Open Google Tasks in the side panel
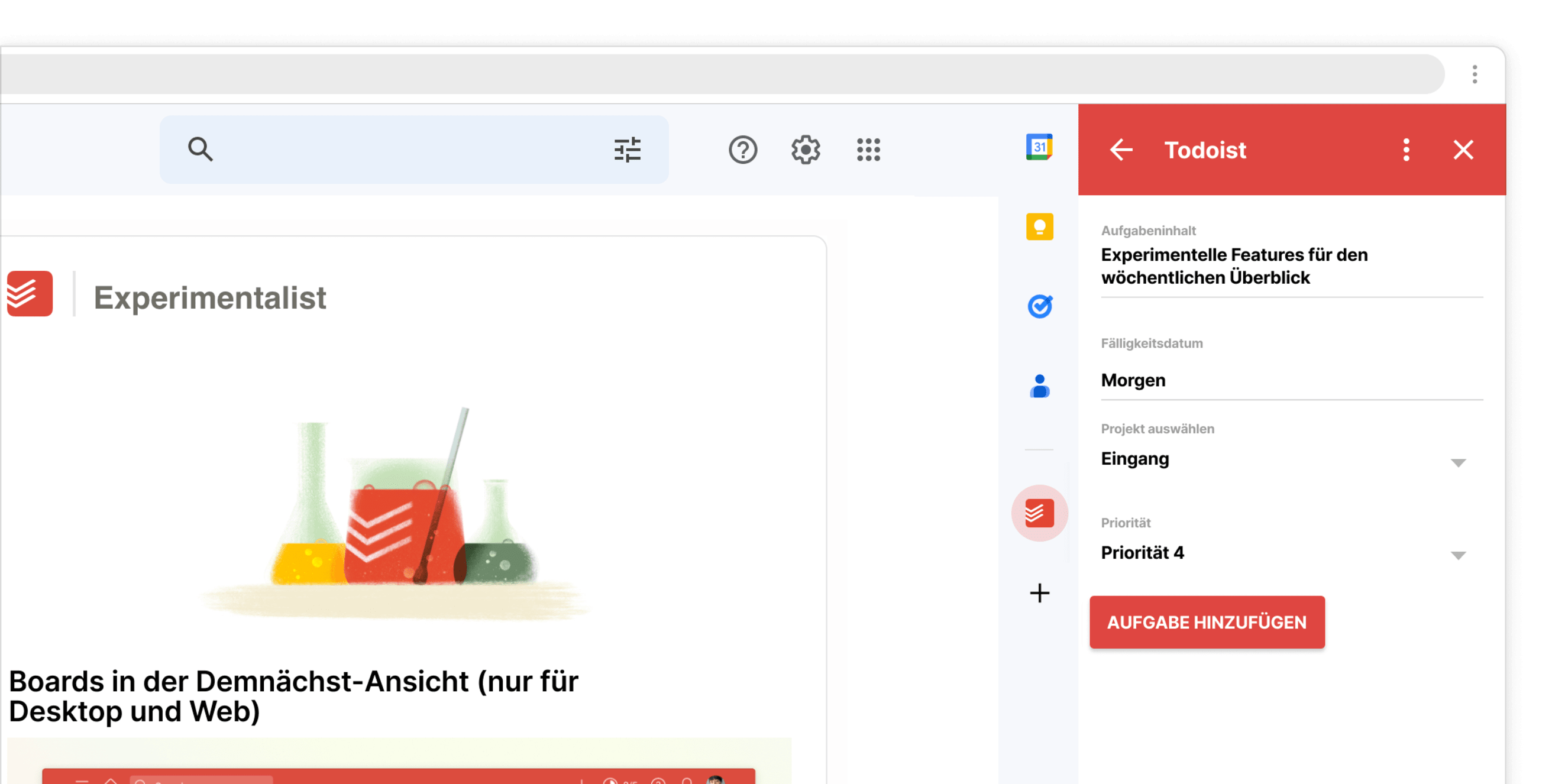The image size is (1552, 784). point(1039,306)
